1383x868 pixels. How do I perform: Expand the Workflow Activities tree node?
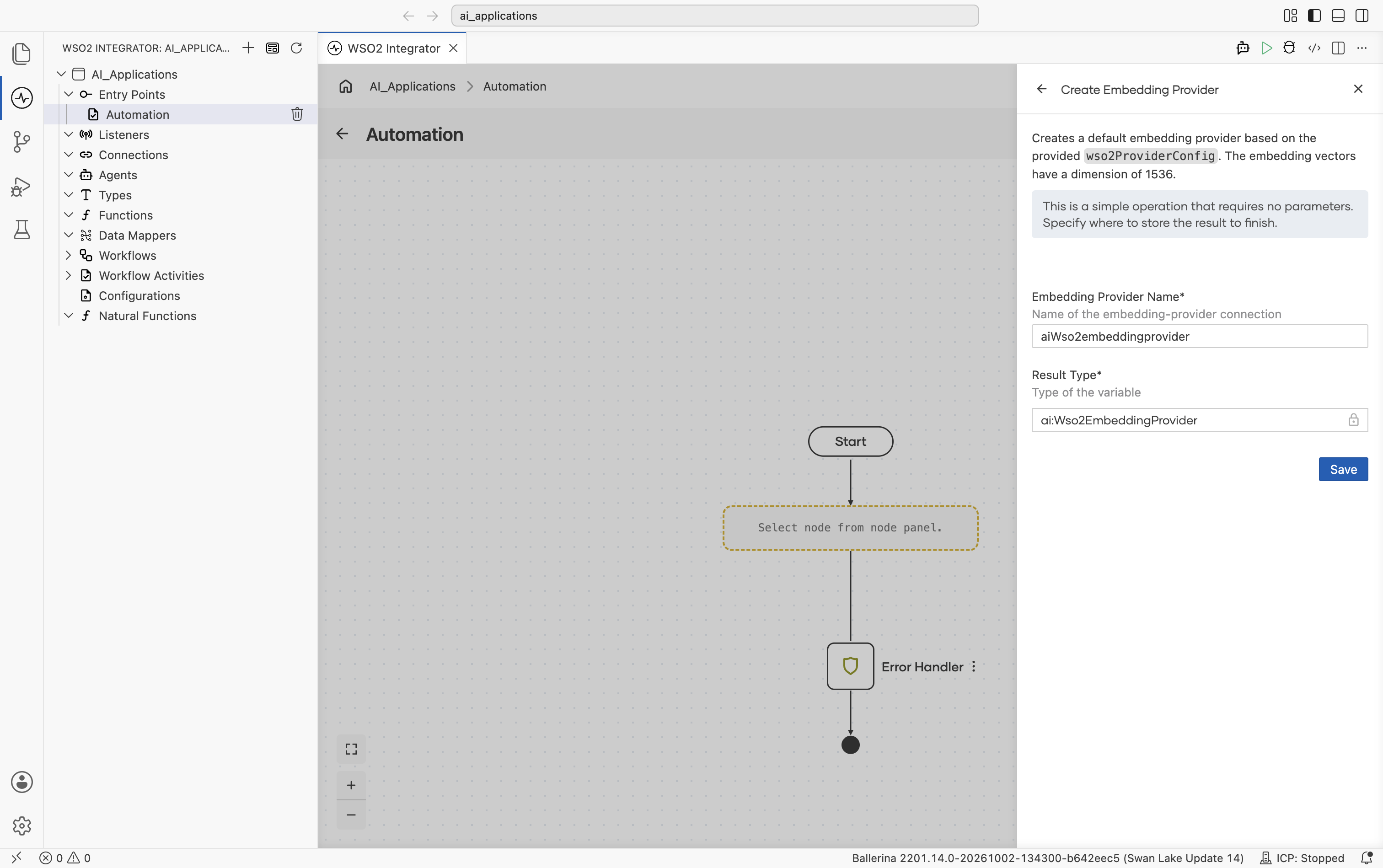(68, 276)
